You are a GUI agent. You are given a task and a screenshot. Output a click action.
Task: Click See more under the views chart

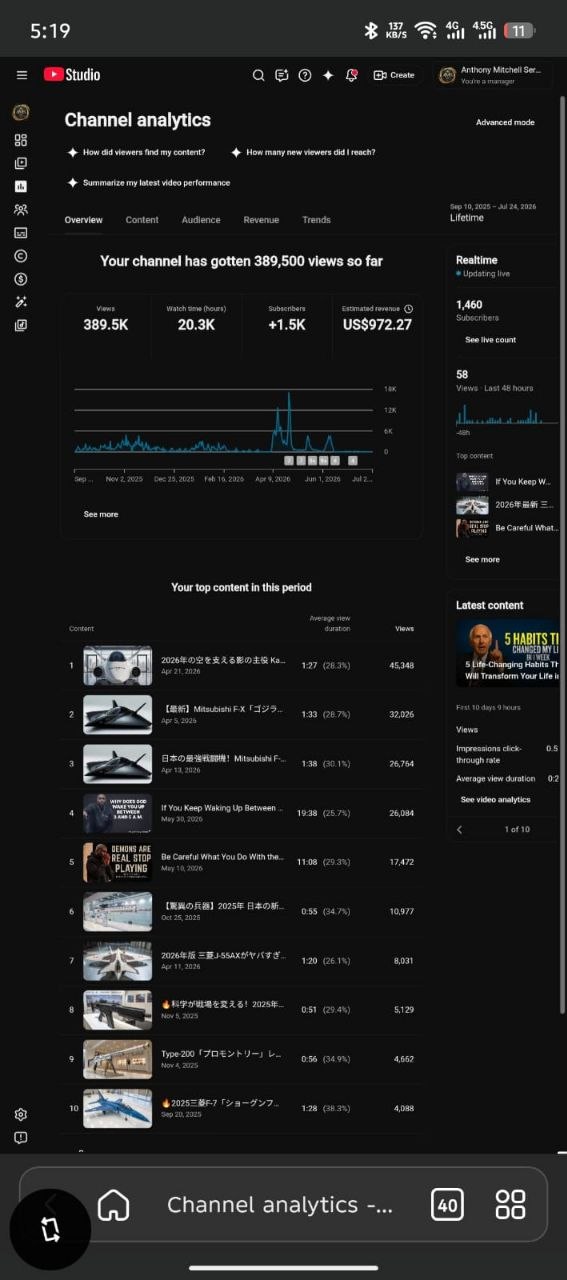(101, 514)
